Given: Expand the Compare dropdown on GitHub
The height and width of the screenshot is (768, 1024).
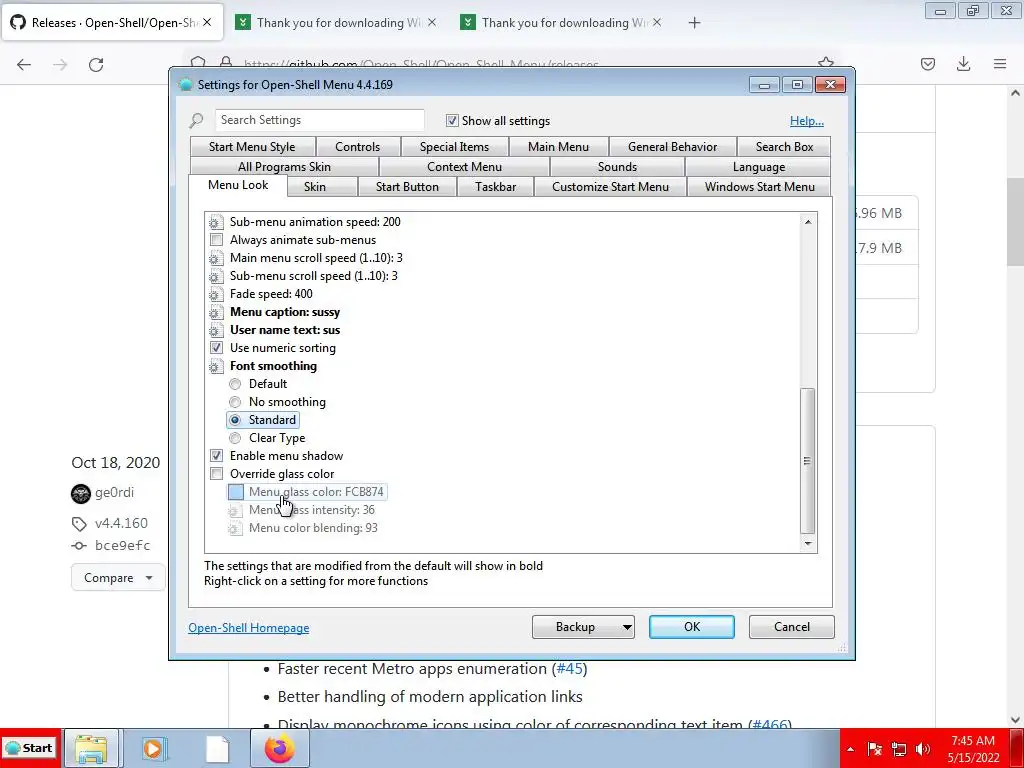Looking at the screenshot, I should point(118,578).
